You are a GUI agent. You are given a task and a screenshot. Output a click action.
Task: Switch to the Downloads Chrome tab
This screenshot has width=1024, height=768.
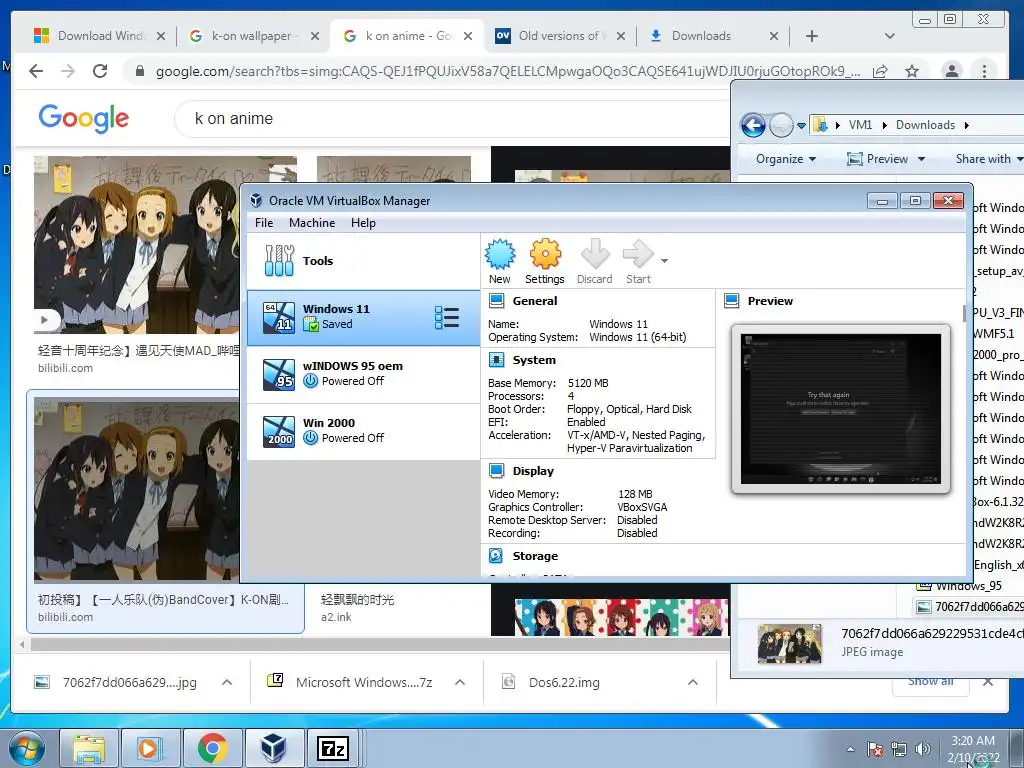712,36
